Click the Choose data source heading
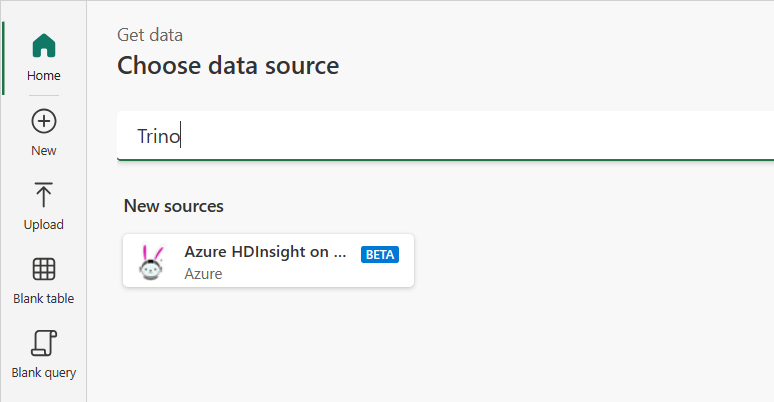 click(228, 66)
